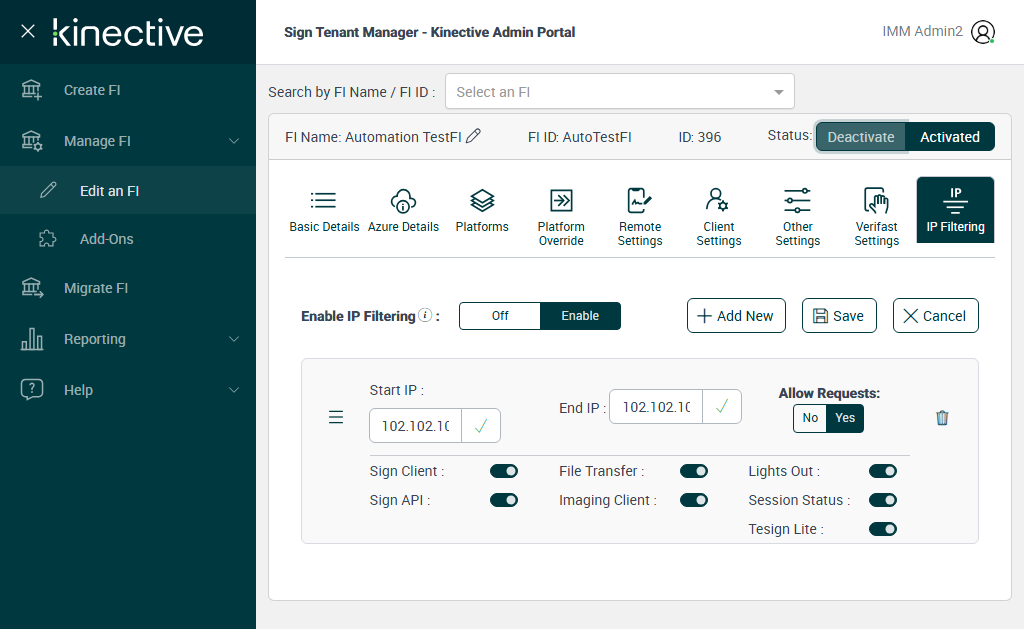Turn off the Lights Out switch

coord(883,471)
